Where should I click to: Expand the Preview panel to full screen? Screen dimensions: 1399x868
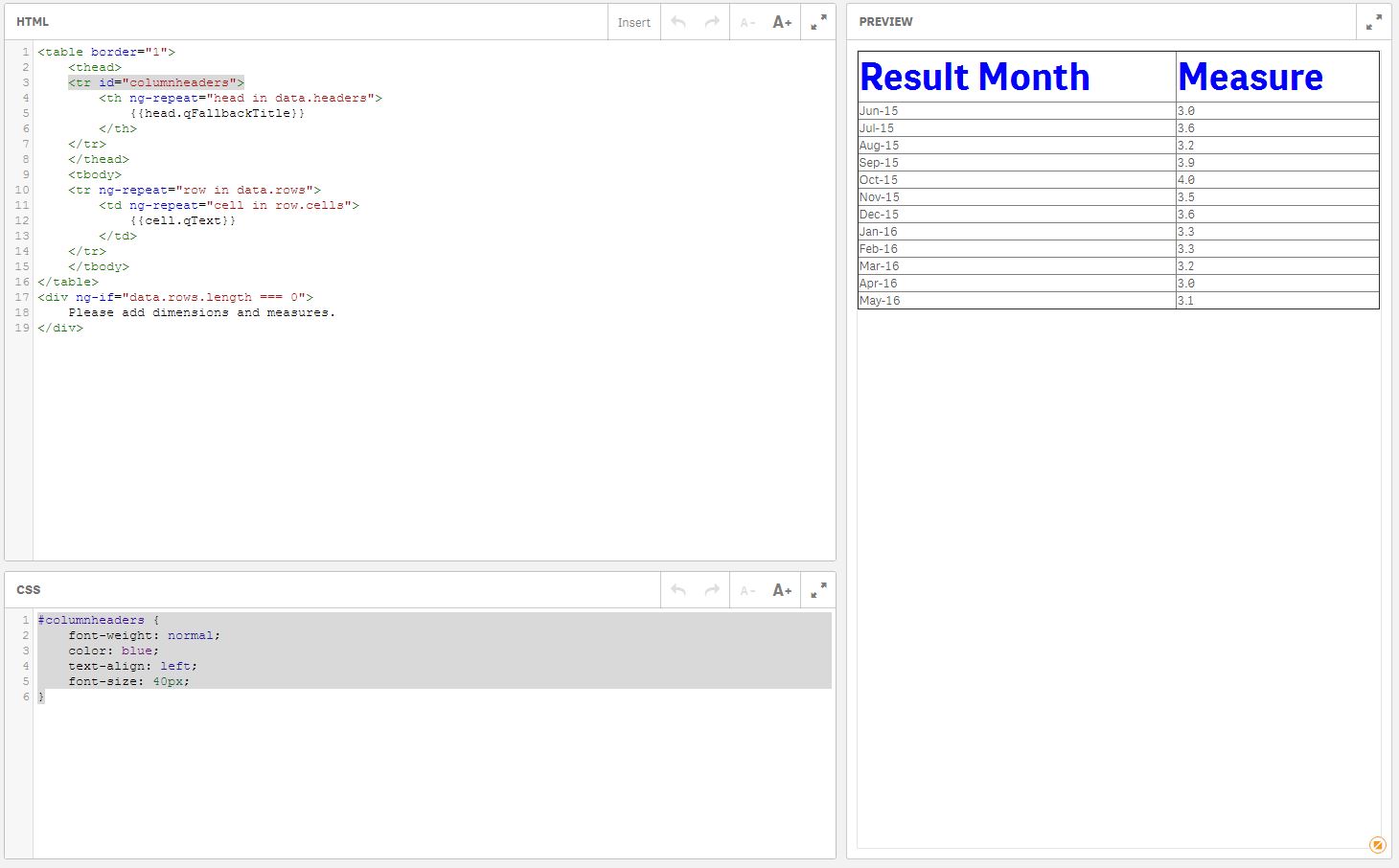[1374, 22]
